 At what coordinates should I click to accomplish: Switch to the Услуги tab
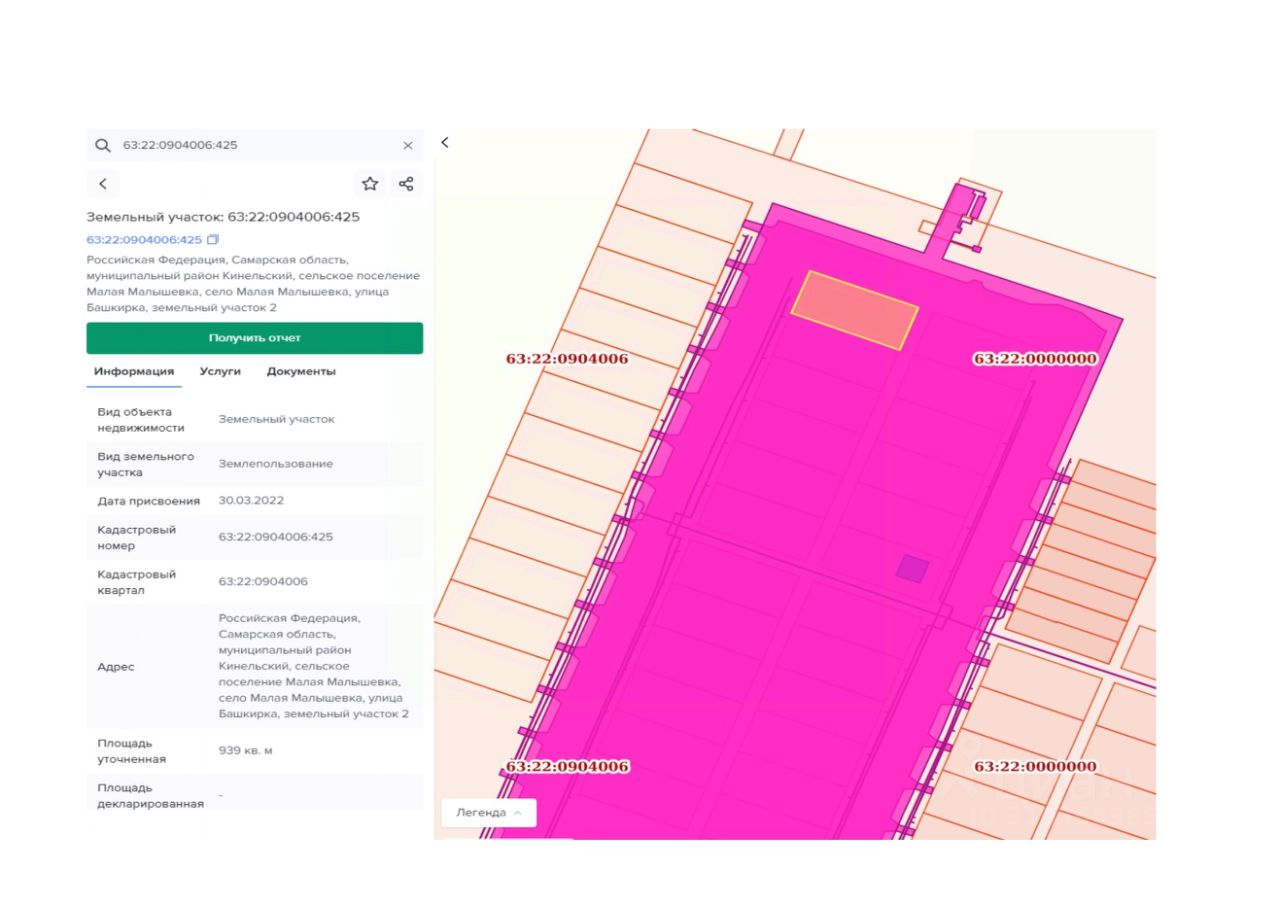[220, 371]
